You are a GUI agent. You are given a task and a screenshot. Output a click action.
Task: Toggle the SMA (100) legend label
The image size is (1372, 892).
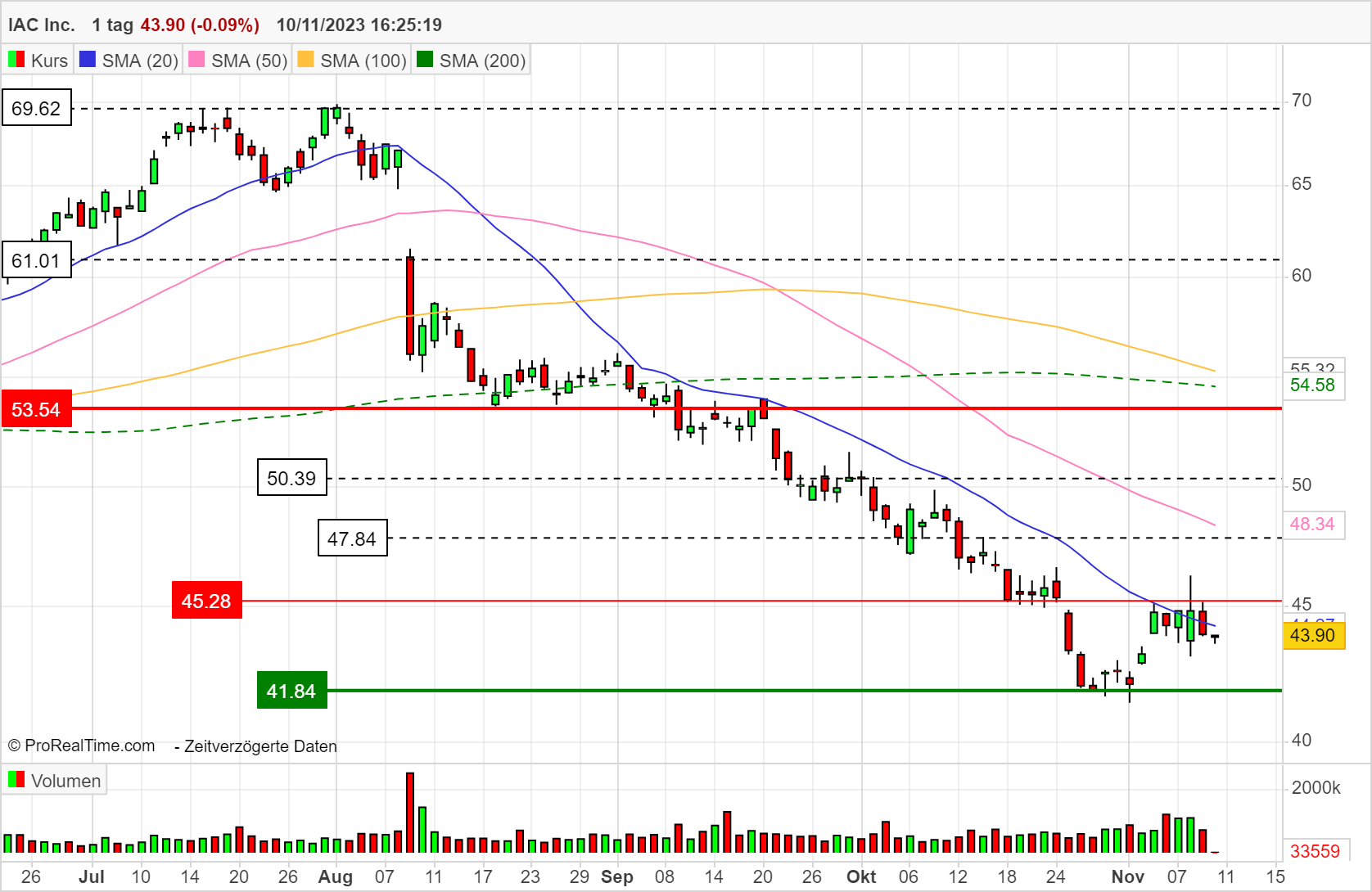click(363, 61)
